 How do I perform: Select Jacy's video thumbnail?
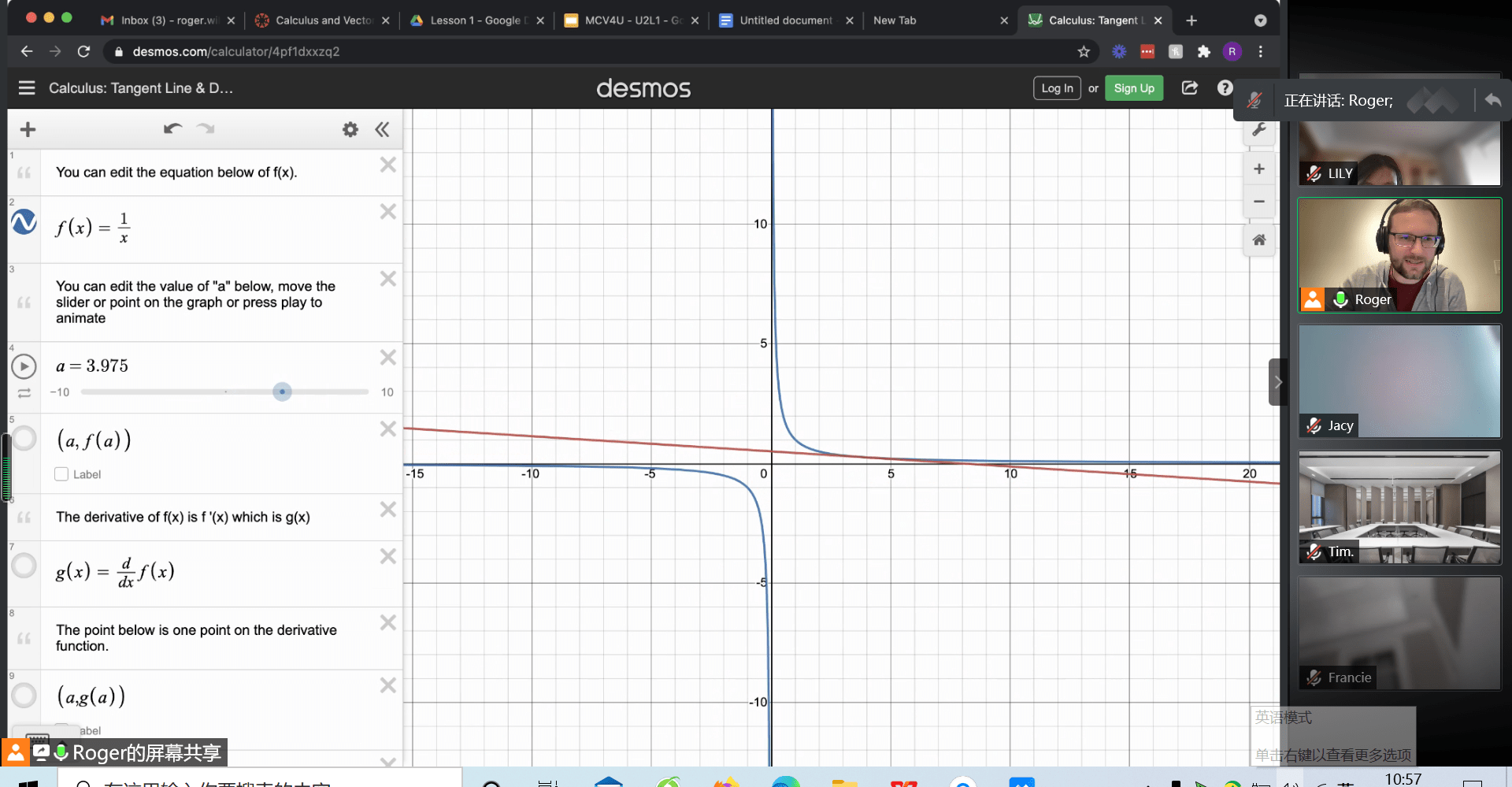pyautogui.click(x=1399, y=381)
